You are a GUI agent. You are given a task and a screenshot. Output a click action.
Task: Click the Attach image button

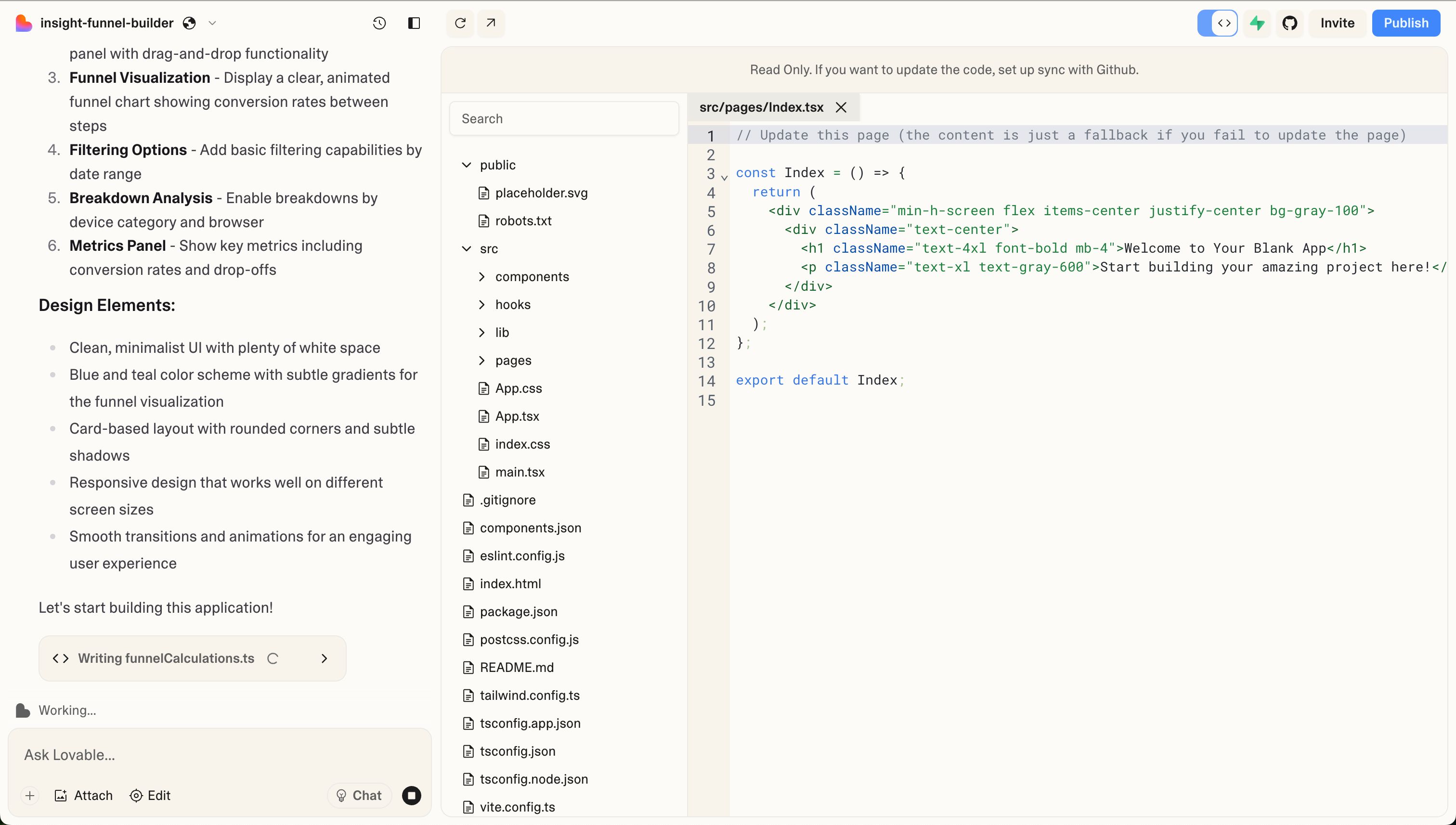point(83,796)
